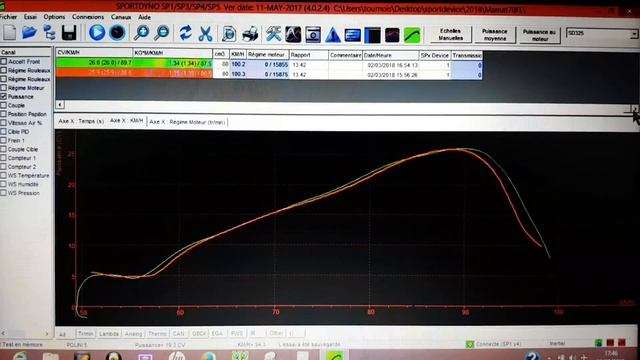
Task: Click the scissors cut icon
Action: click(205, 33)
